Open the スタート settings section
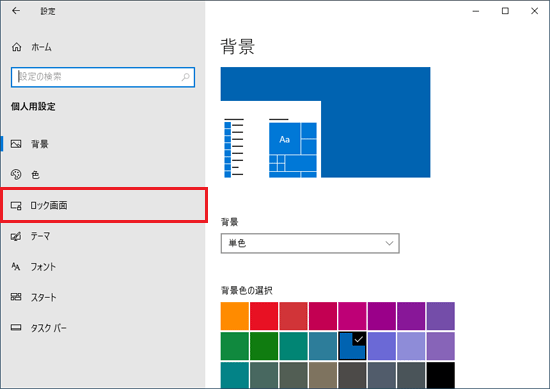This screenshot has width=550, height=389. pyautogui.click(x=103, y=297)
